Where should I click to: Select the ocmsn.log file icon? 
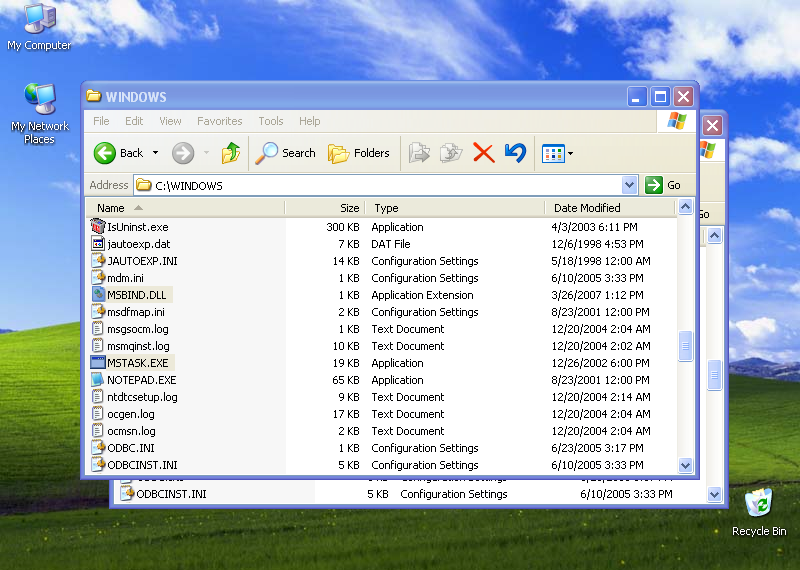click(x=97, y=430)
